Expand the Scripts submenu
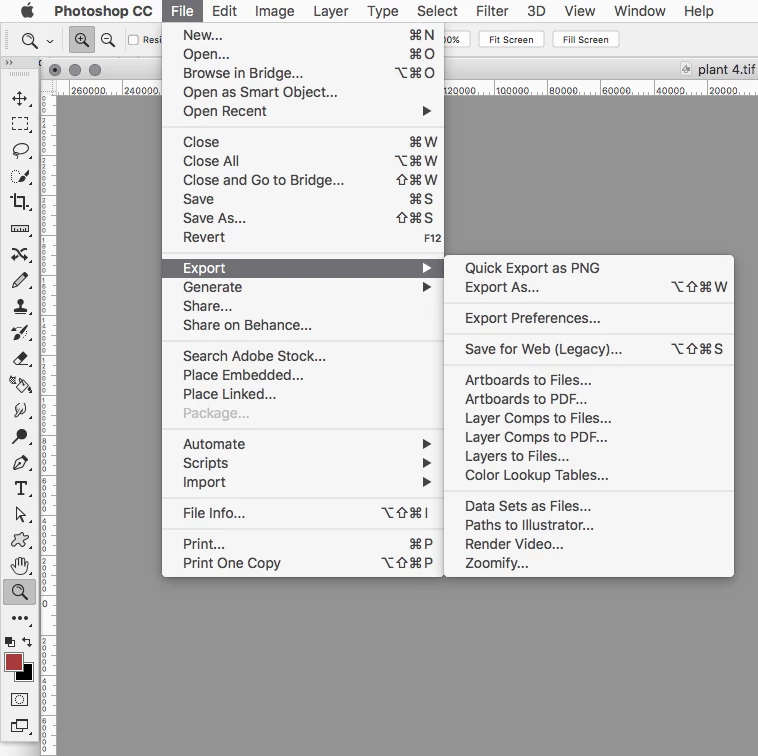This screenshot has width=758, height=756. pyautogui.click(x=303, y=463)
